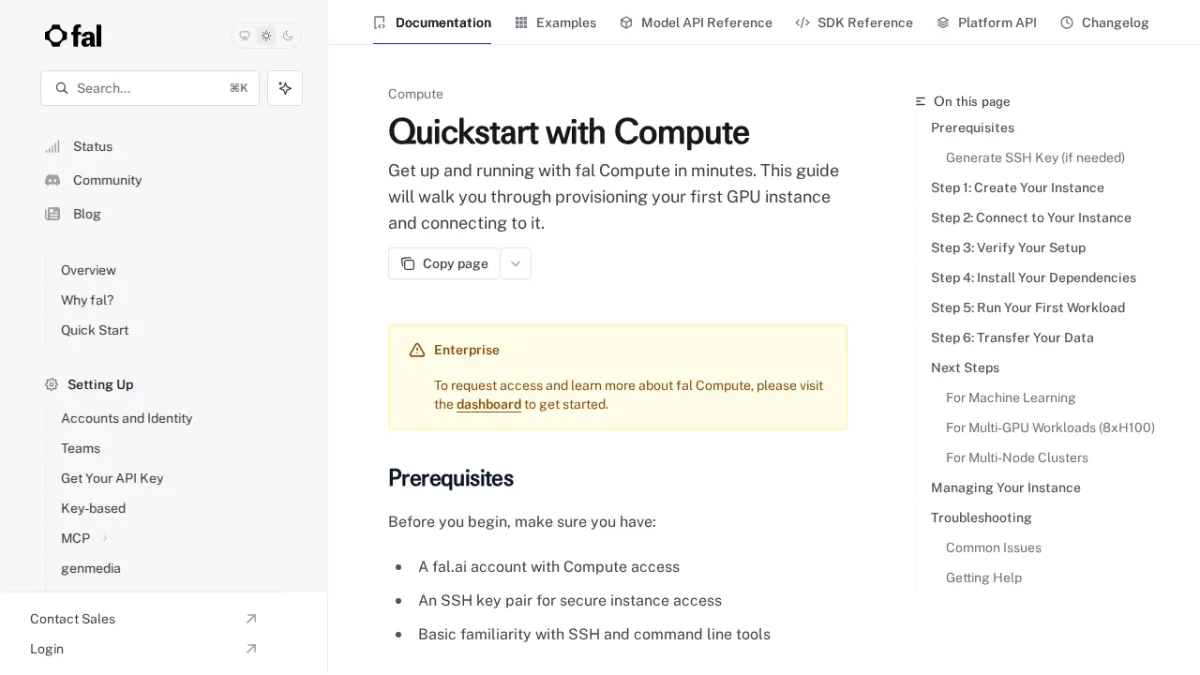Open the Community link
This screenshot has height=675, width=1200.
pos(107,180)
